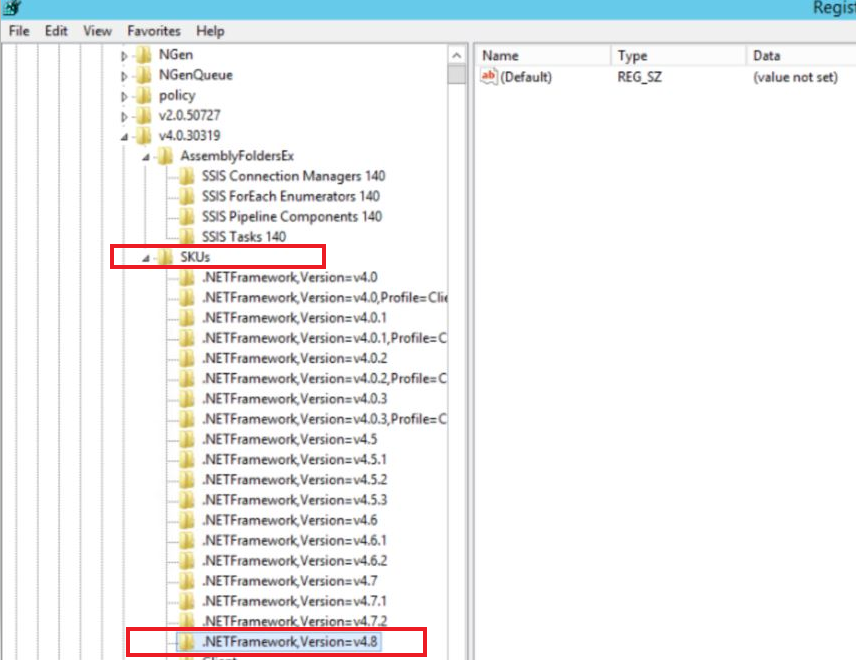Click the folder icon beside AssemblyFoldersEx
The image size is (856, 660).
pyautogui.click(x=165, y=157)
